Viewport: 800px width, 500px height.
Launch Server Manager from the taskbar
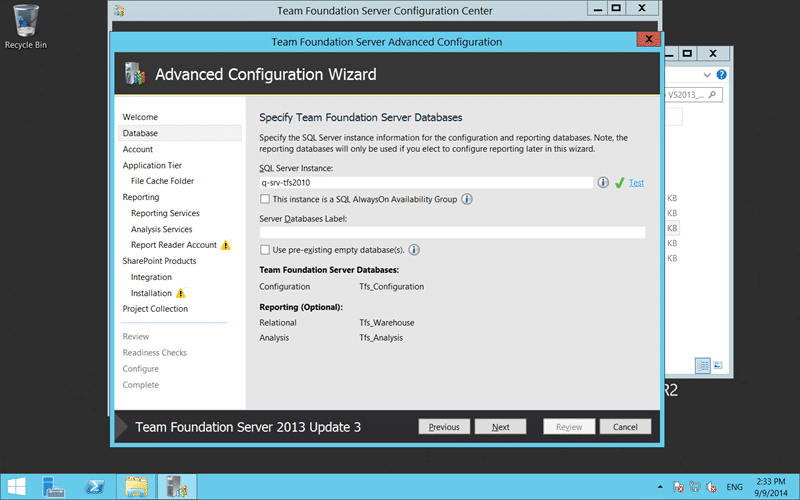point(53,487)
